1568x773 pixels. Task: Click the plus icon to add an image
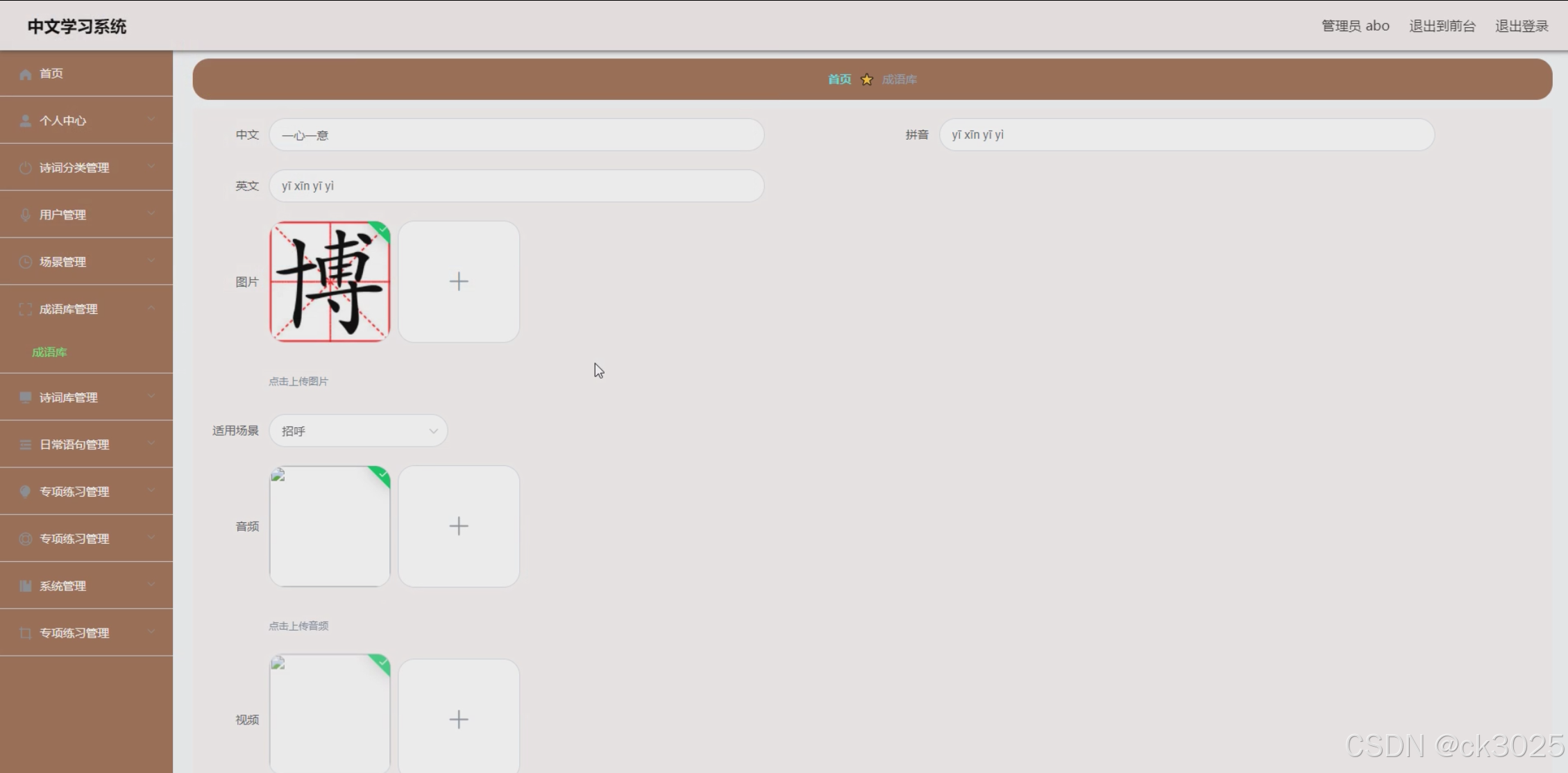(x=458, y=281)
